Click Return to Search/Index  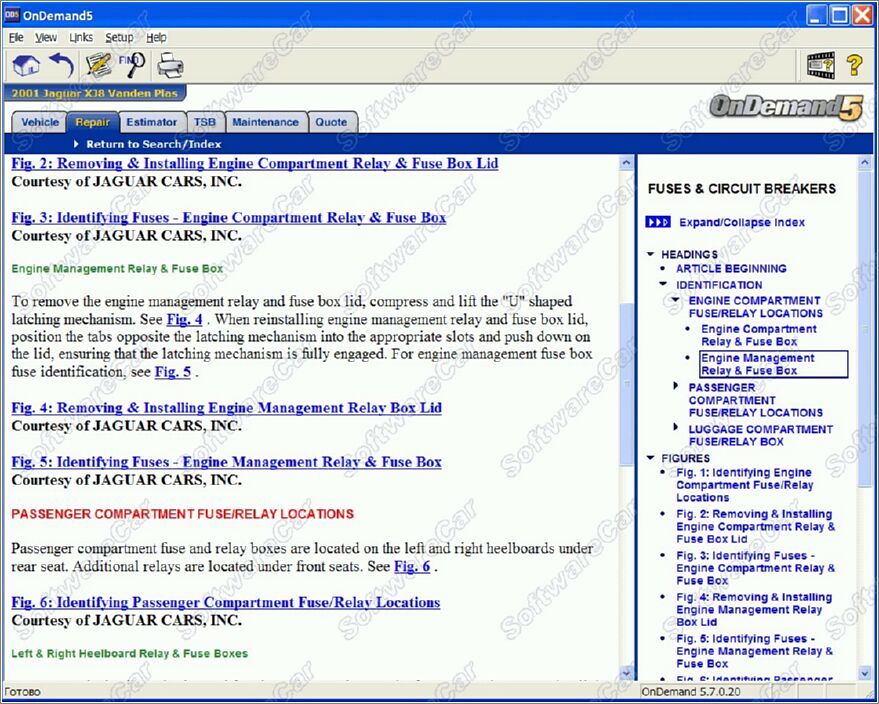153,144
